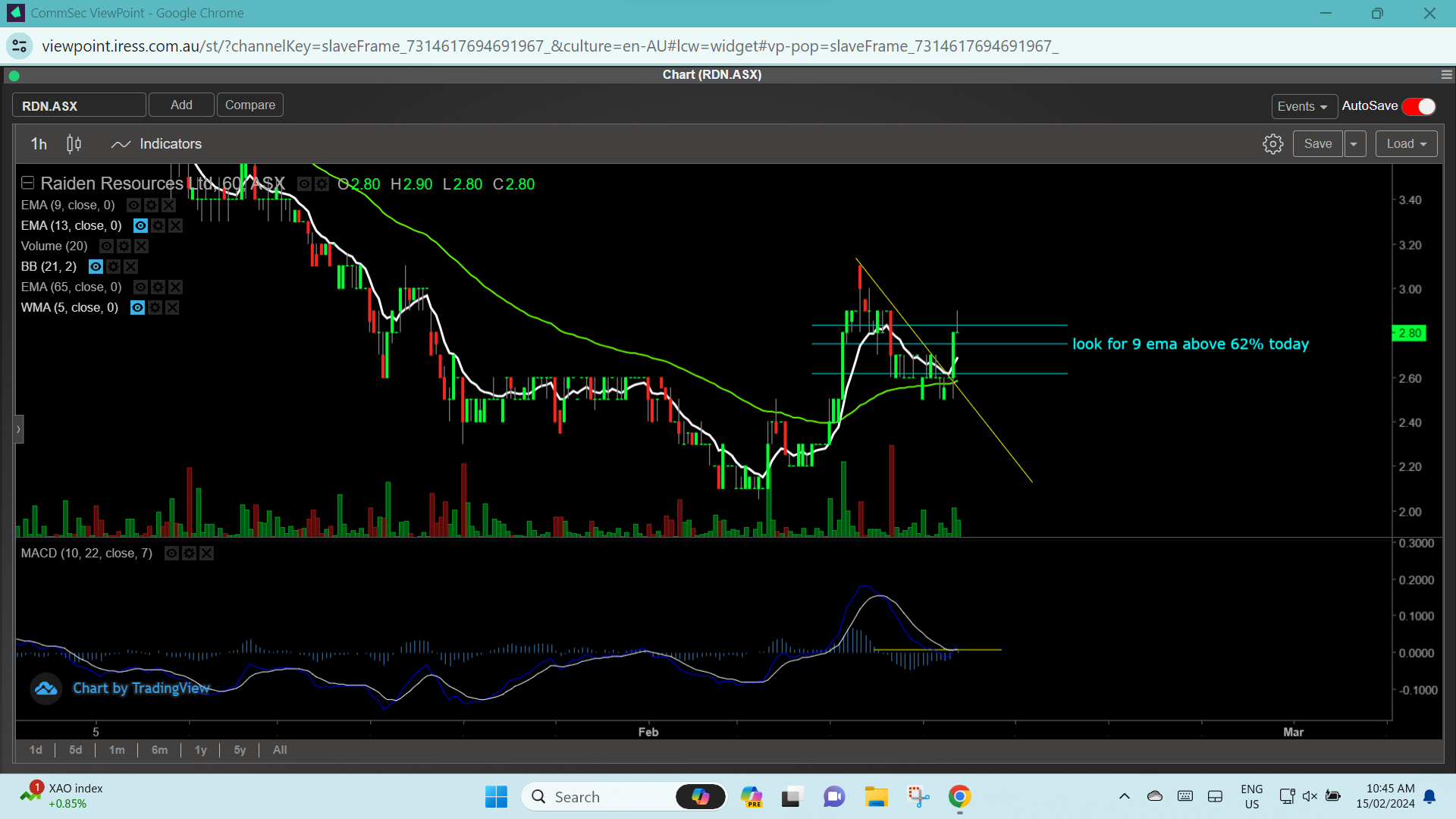
Task: Open settings for MACD (10, 22, close, 7)
Action: (x=189, y=553)
